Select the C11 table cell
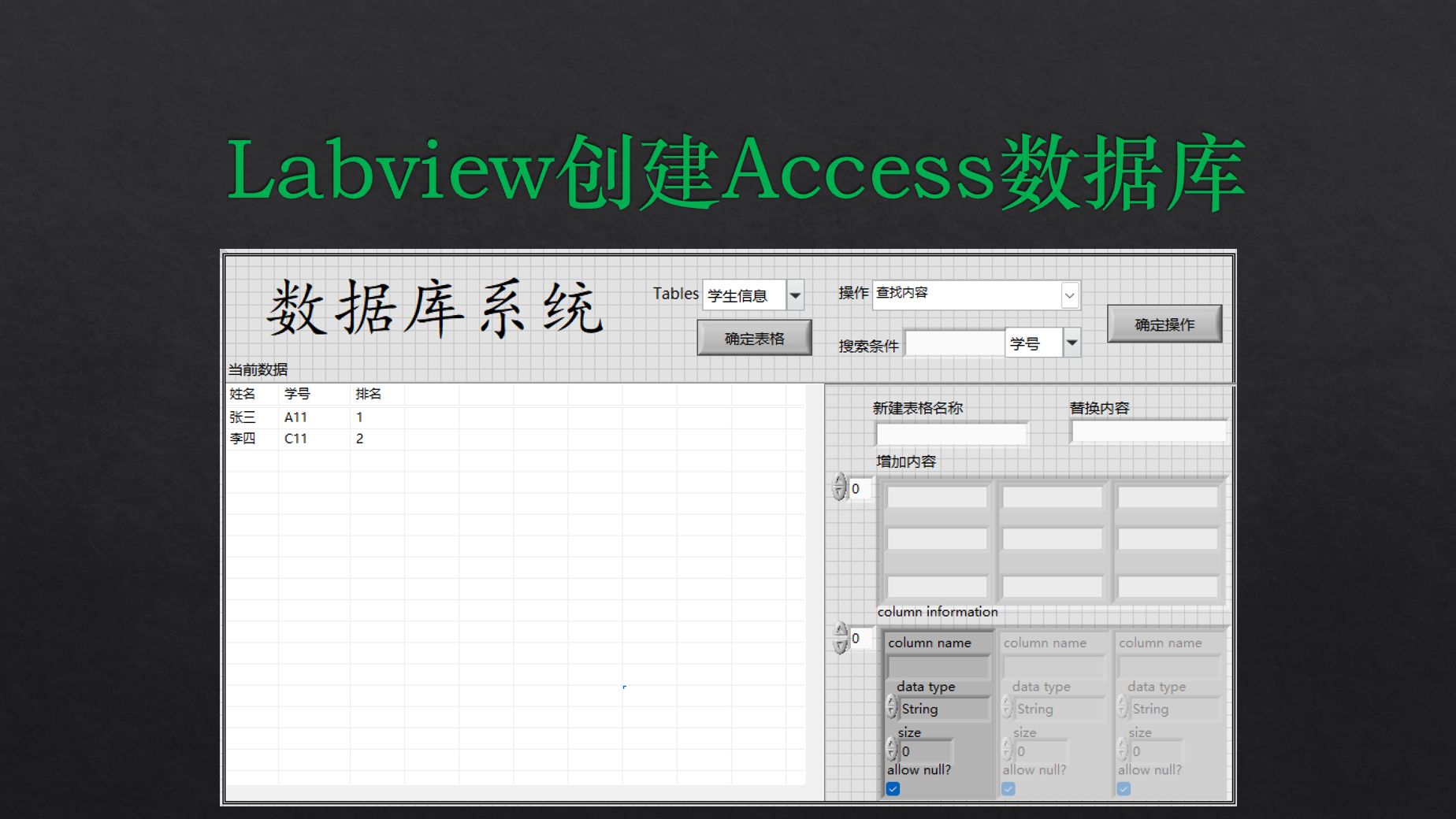 click(x=295, y=439)
